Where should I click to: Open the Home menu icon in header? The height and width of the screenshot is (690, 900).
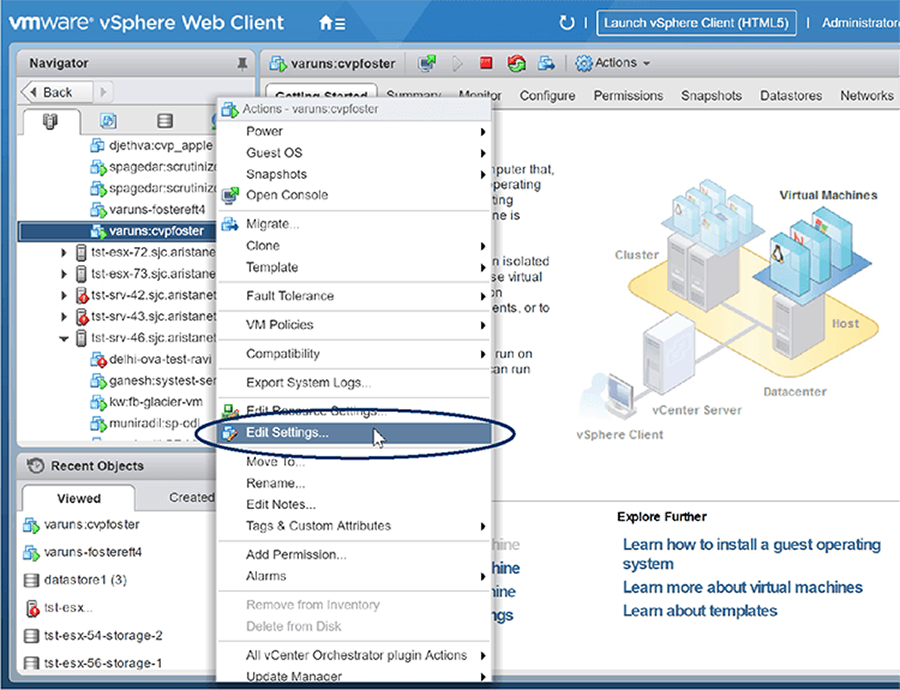click(332, 24)
